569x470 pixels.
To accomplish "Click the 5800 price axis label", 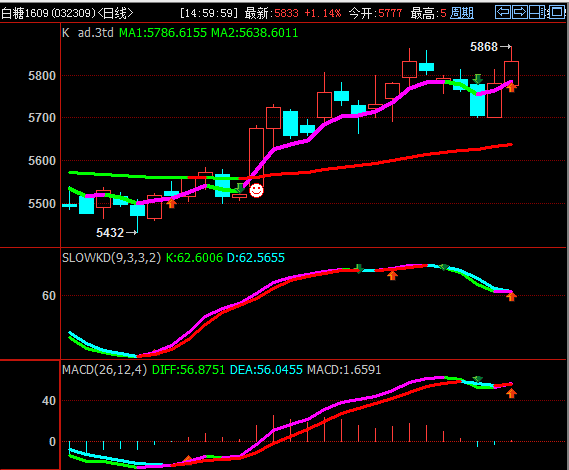I will (42, 75).
